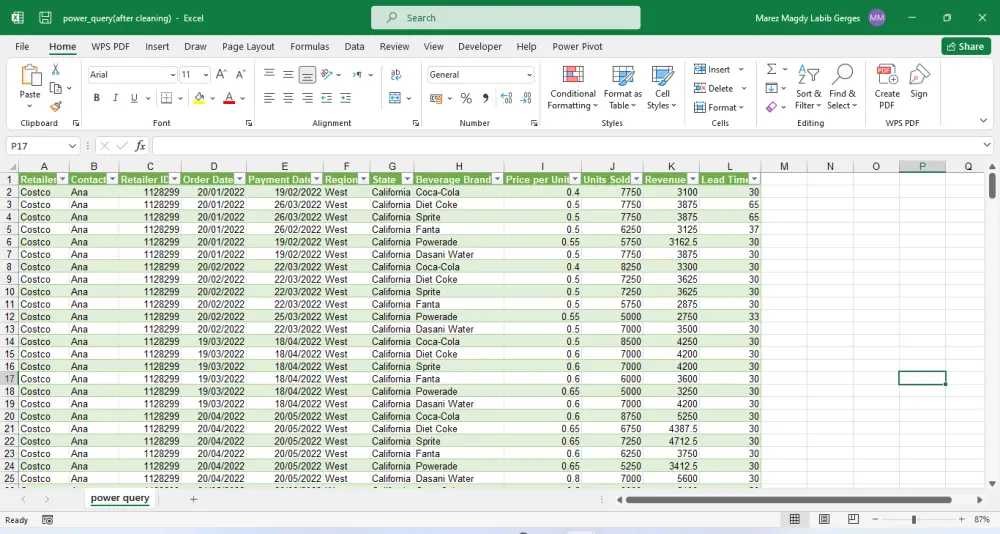Apply Percent Style format
The width and height of the screenshot is (1000, 534).
point(466,98)
